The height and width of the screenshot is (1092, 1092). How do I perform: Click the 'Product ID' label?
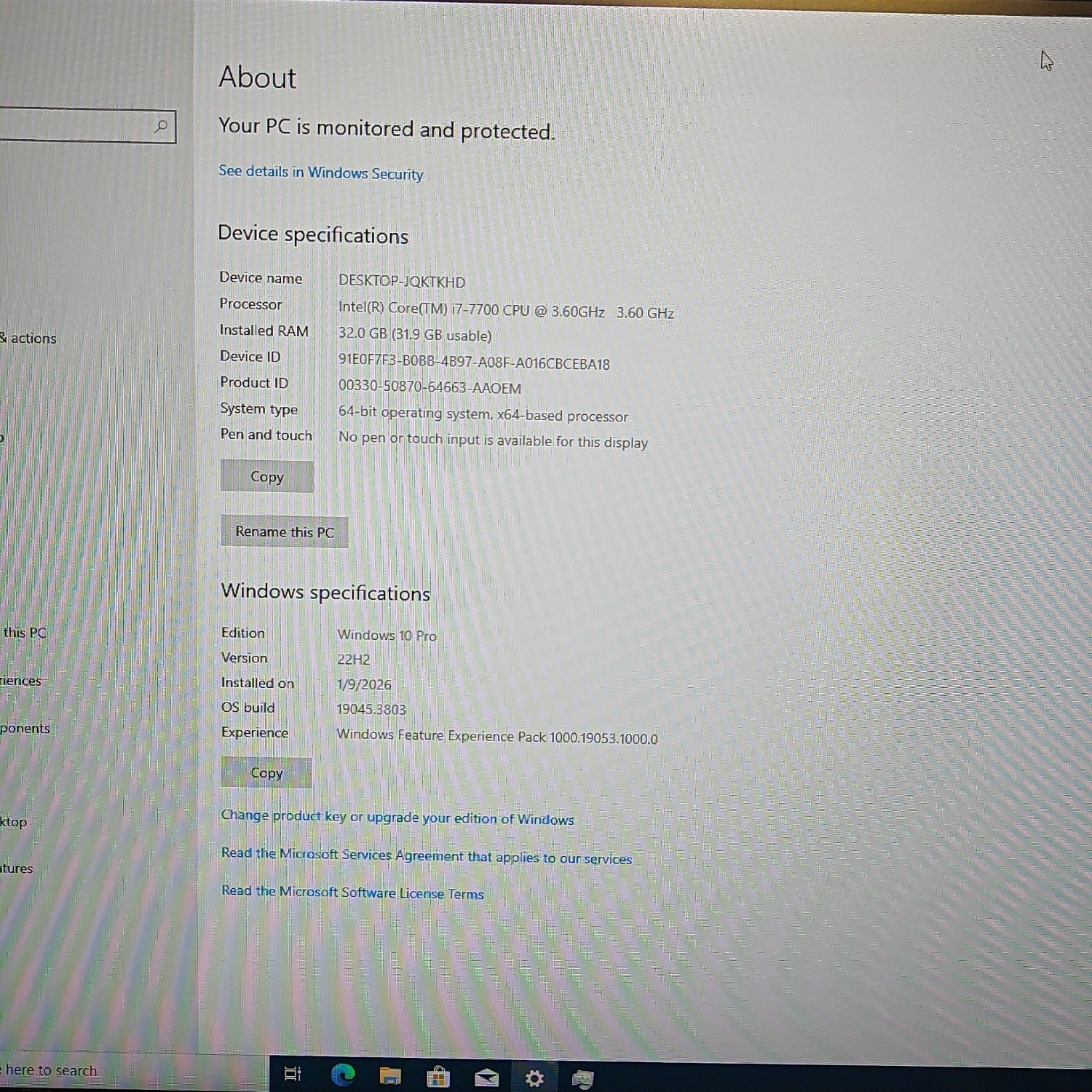(254, 382)
